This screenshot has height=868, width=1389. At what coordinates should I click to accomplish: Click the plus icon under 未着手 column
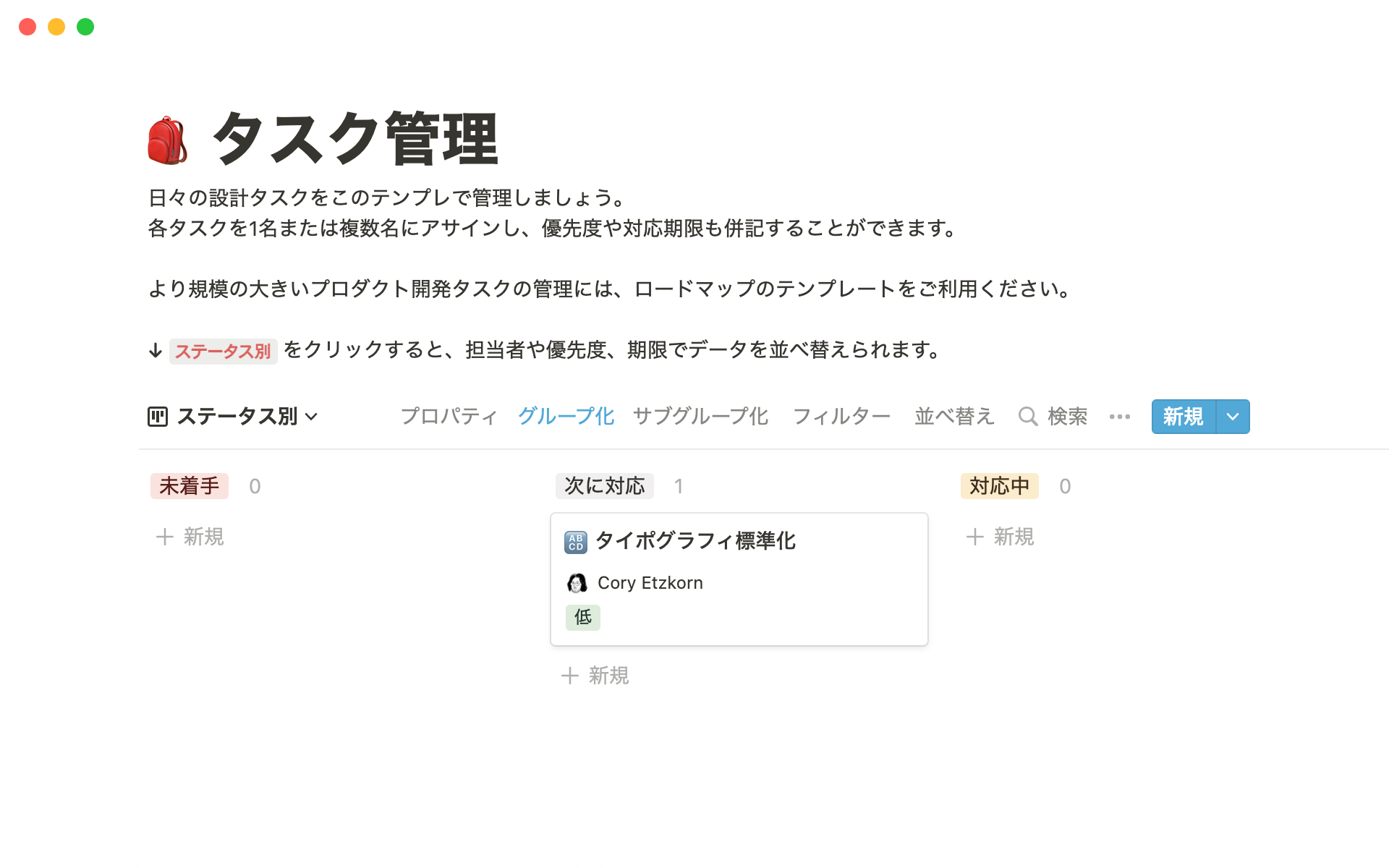(165, 537)
